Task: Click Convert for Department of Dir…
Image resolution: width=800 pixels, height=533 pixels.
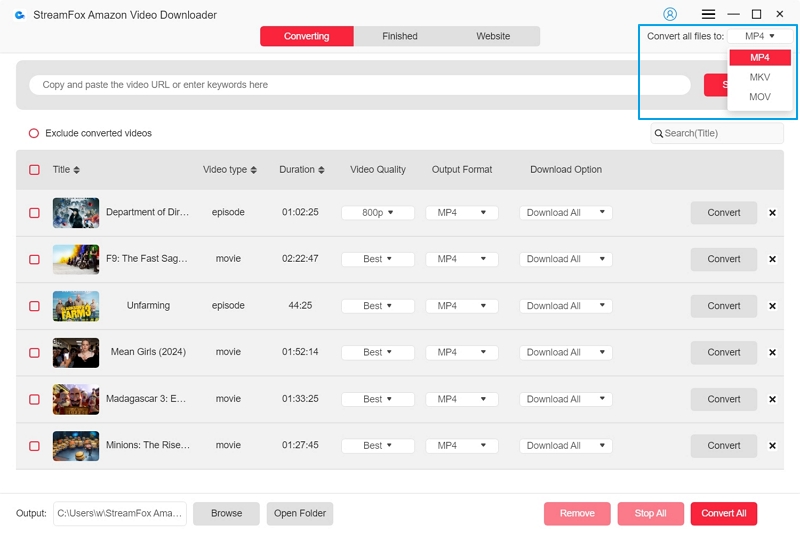Action: pyautogui.click(x=723, y=213)
